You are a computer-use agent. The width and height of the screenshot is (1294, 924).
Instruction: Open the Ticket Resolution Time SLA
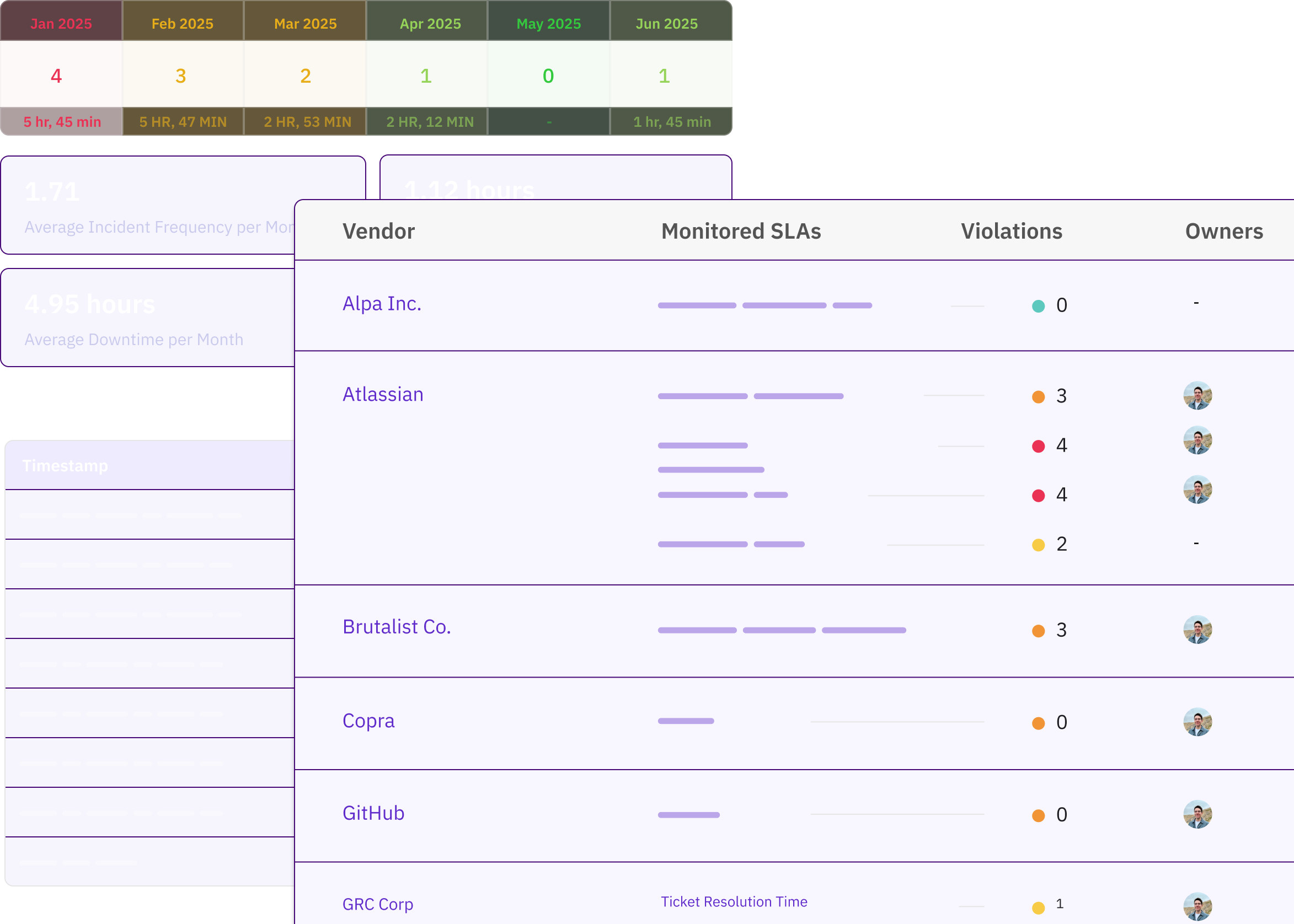coord(734,902)
